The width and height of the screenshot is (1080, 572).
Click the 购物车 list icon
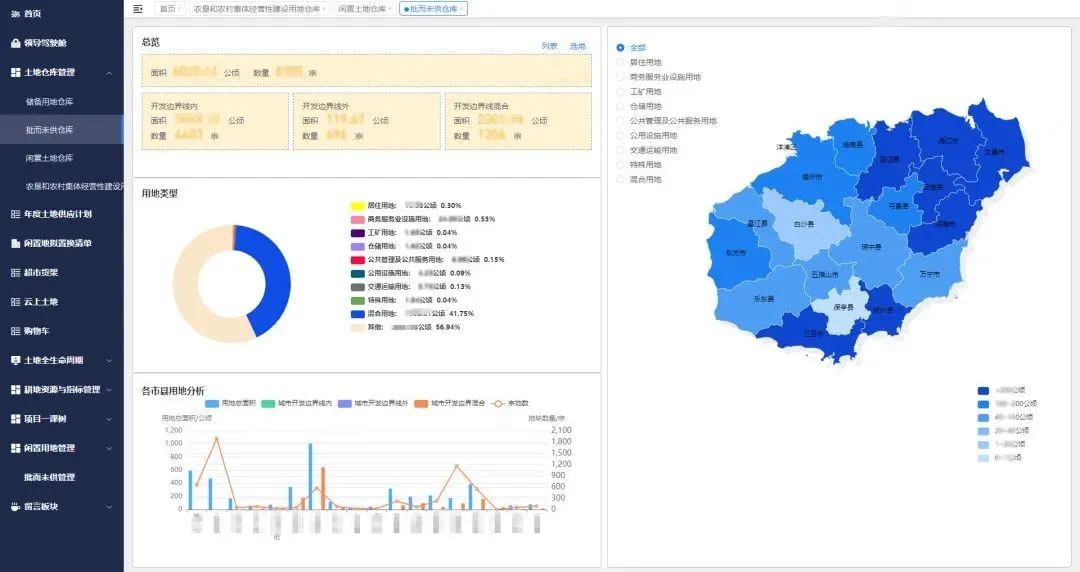tap(15, 331)
